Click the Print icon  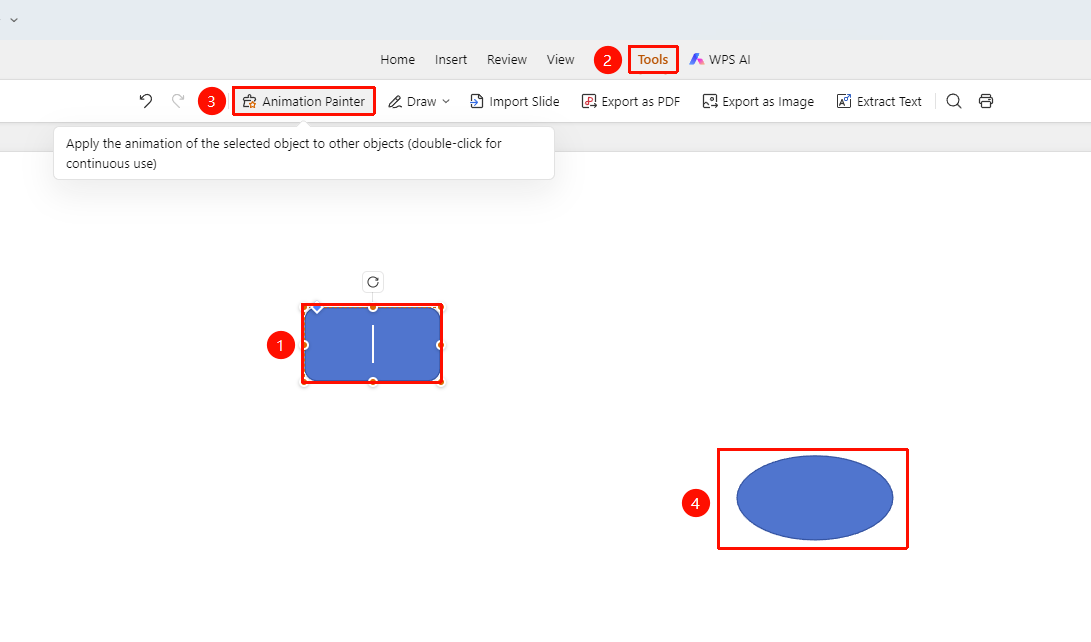pyautogui.click(x=986, y=102)
